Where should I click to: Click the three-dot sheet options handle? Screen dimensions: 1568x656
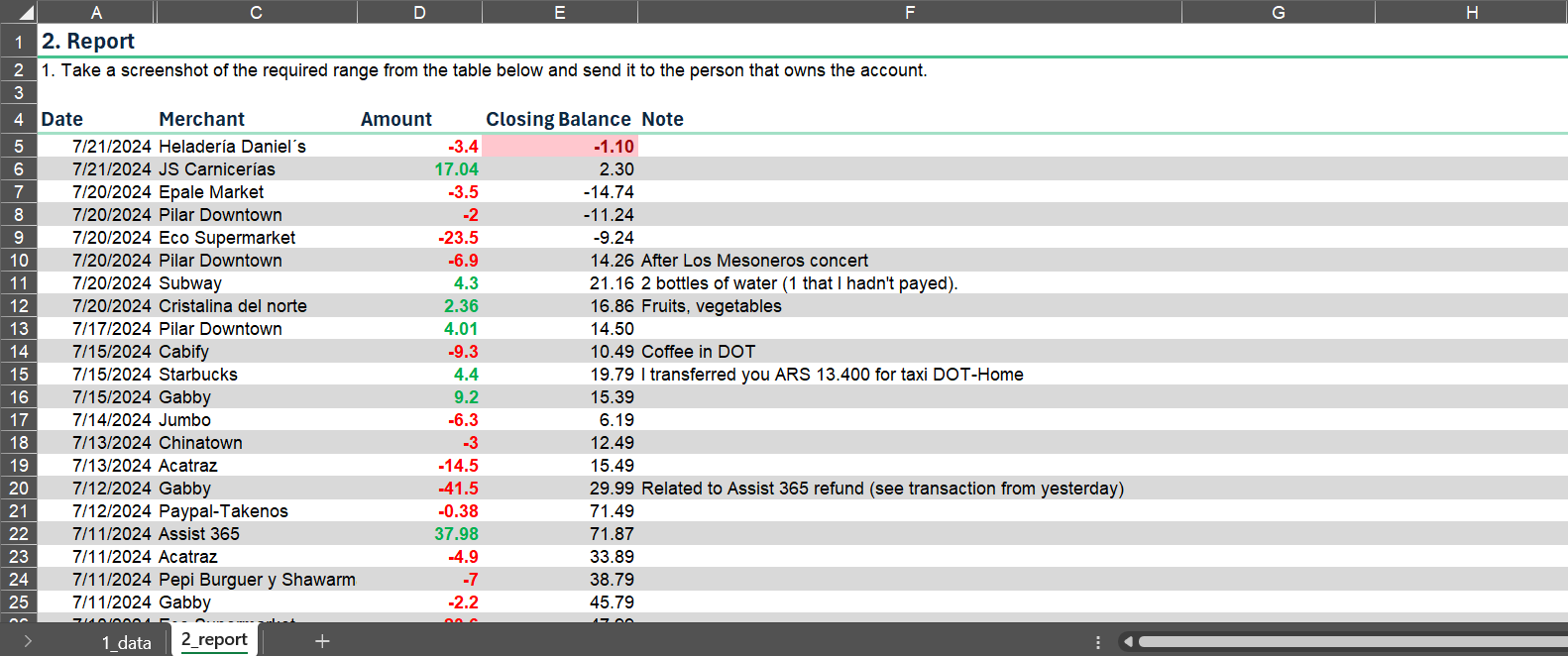pyautogui.click(x=1098, y=642)
